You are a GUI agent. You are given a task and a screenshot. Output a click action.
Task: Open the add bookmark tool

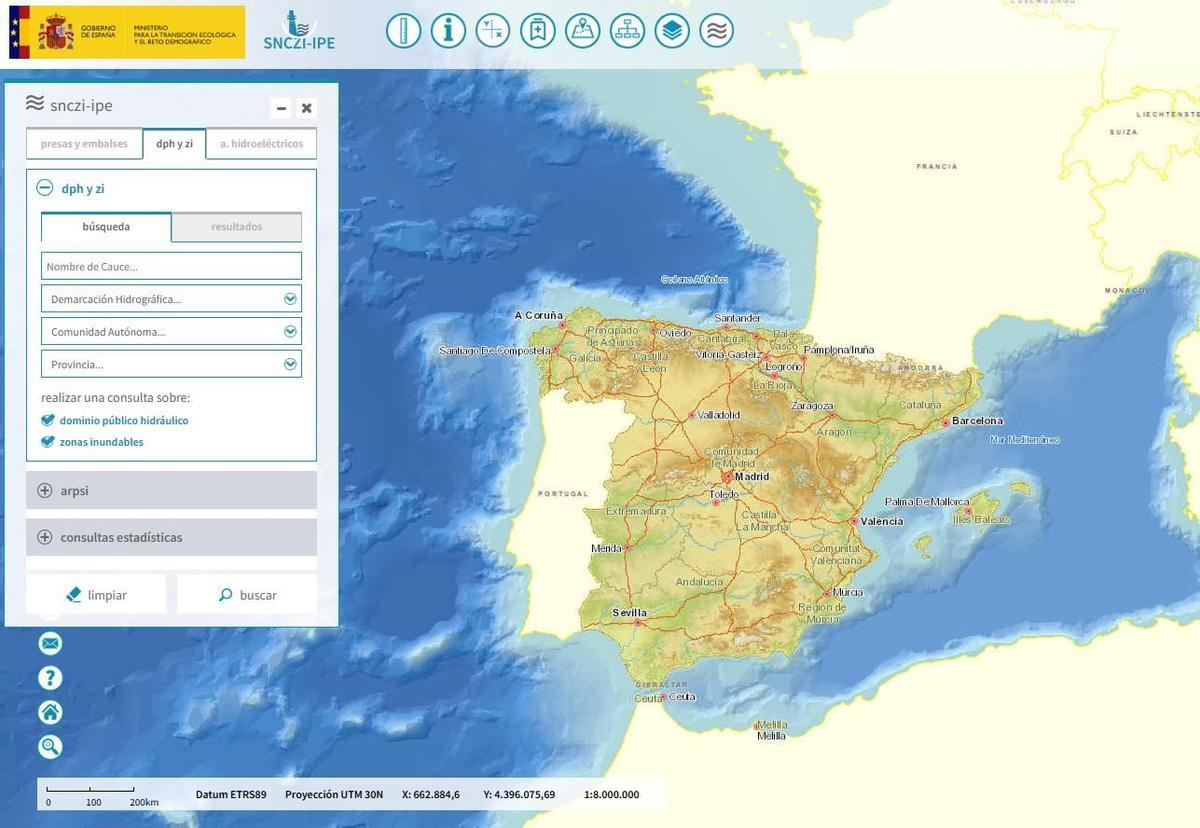[538, 30]
